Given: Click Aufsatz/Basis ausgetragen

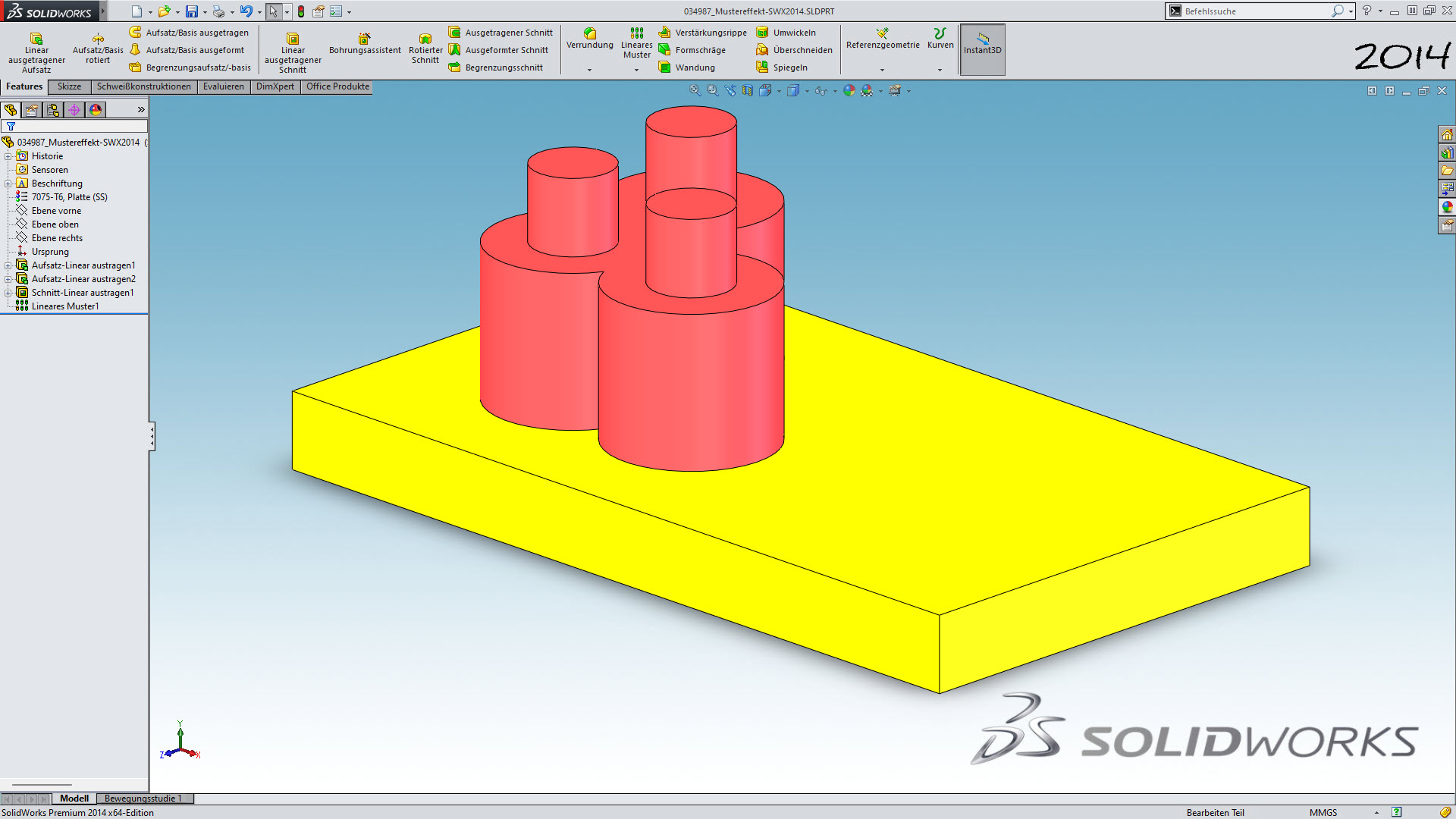Looking at the screenshot, I should point(189,33).
